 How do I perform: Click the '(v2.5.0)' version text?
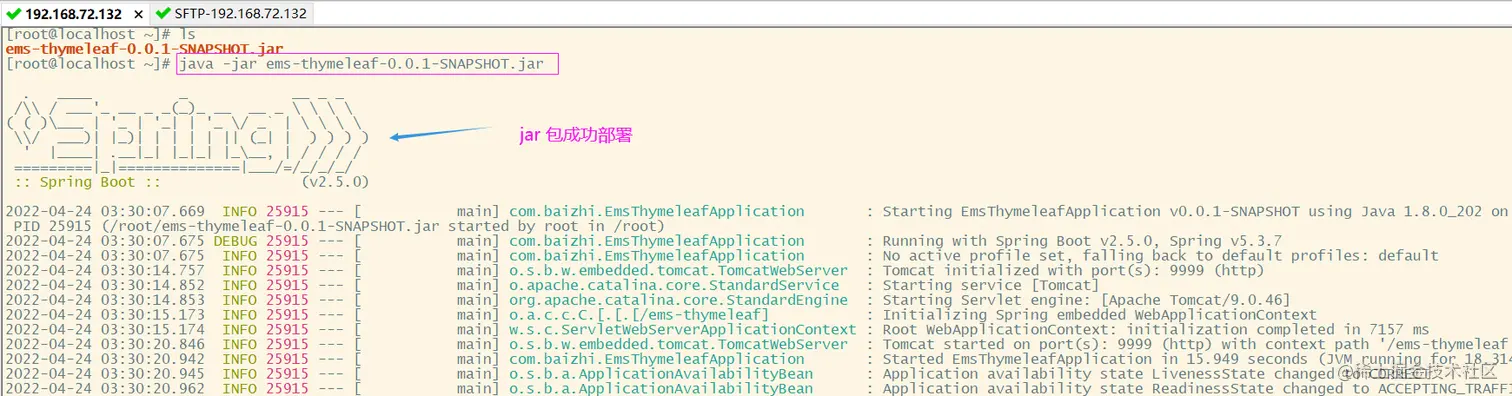[x=335, y=182]
